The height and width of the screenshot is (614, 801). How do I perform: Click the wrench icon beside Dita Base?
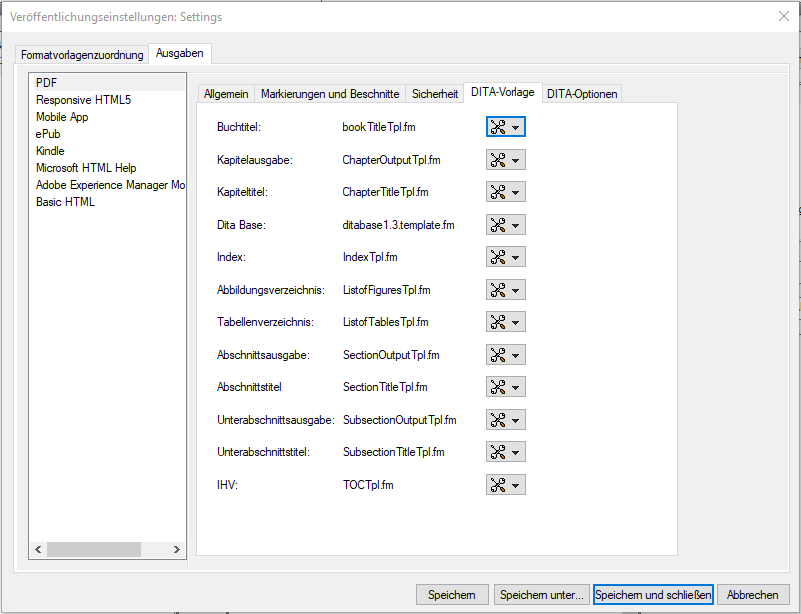pyautogui.click(x=500, y=224)
